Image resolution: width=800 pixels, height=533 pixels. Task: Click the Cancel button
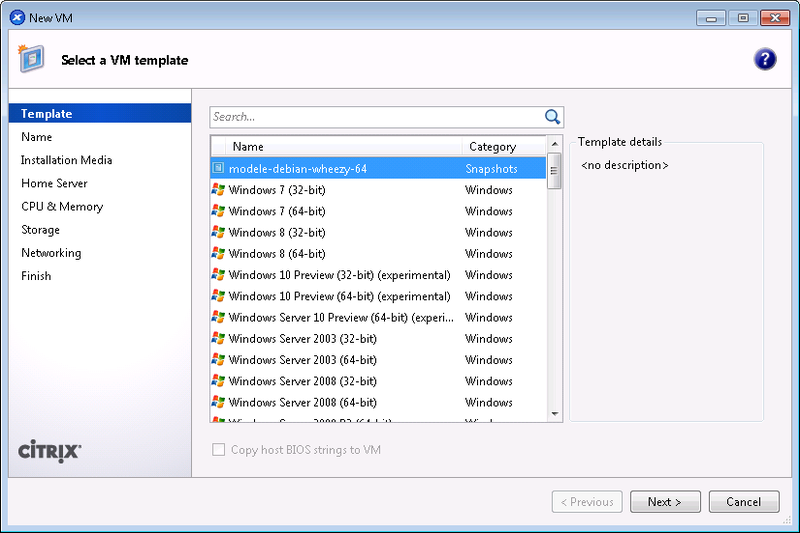click(744, 502)
